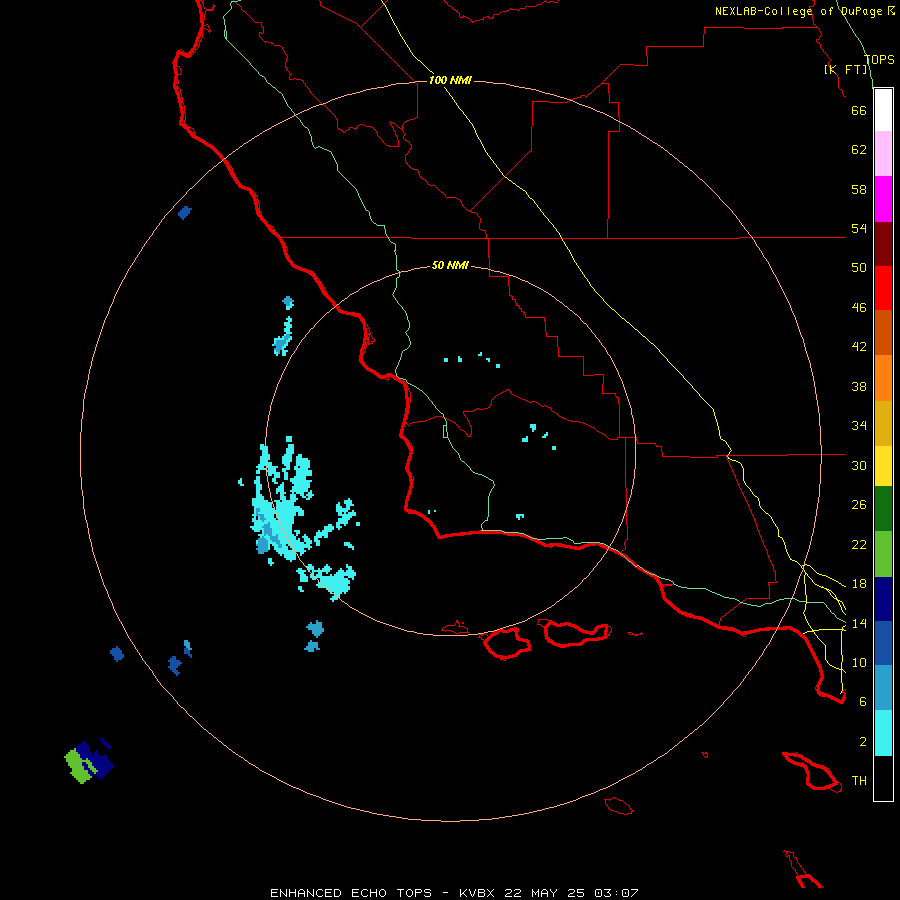Click the light blue legend swatch

pos(883,688)
